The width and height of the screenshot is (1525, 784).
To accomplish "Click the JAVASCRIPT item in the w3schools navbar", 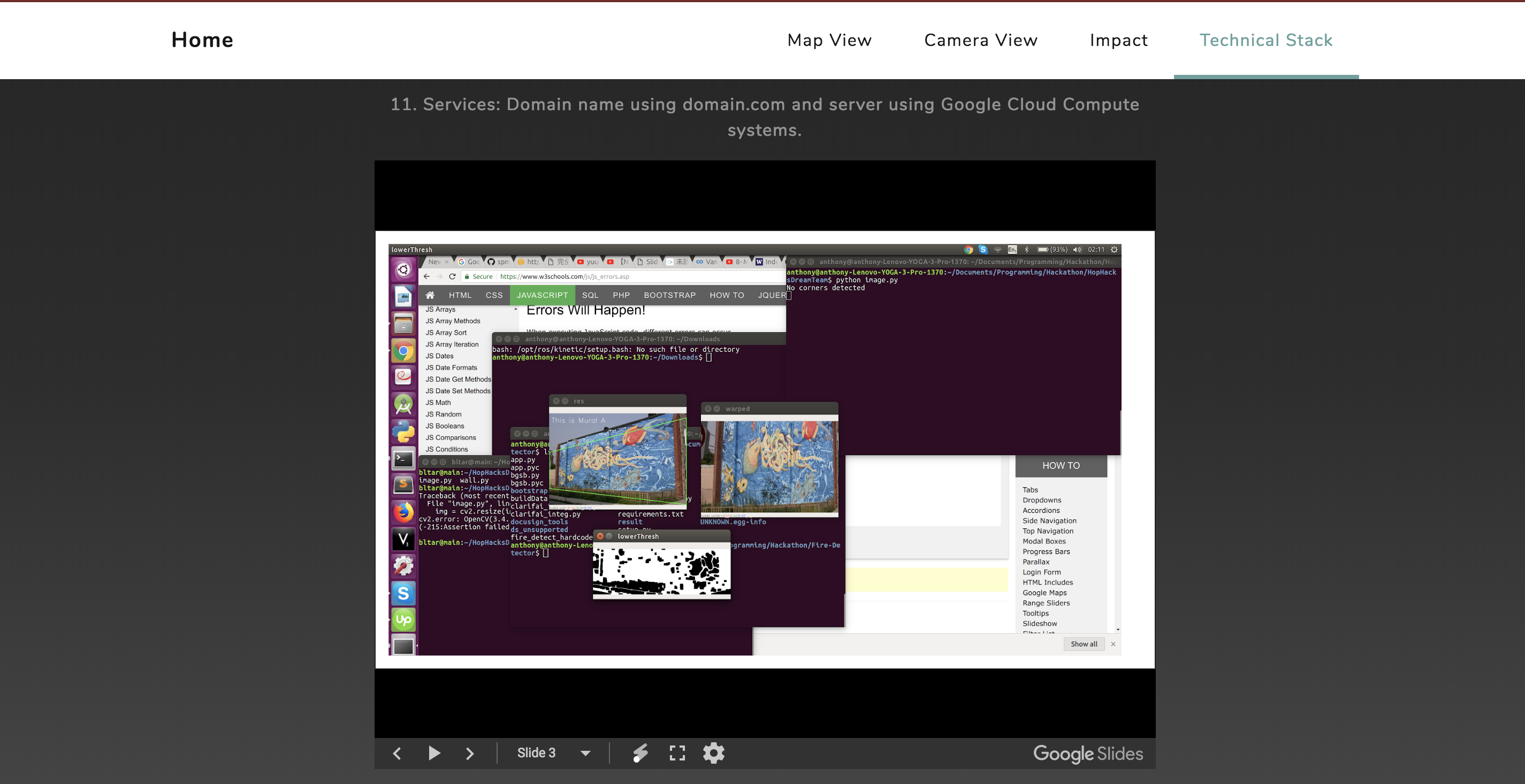I will pyautogui.click(x=542, y=295).
